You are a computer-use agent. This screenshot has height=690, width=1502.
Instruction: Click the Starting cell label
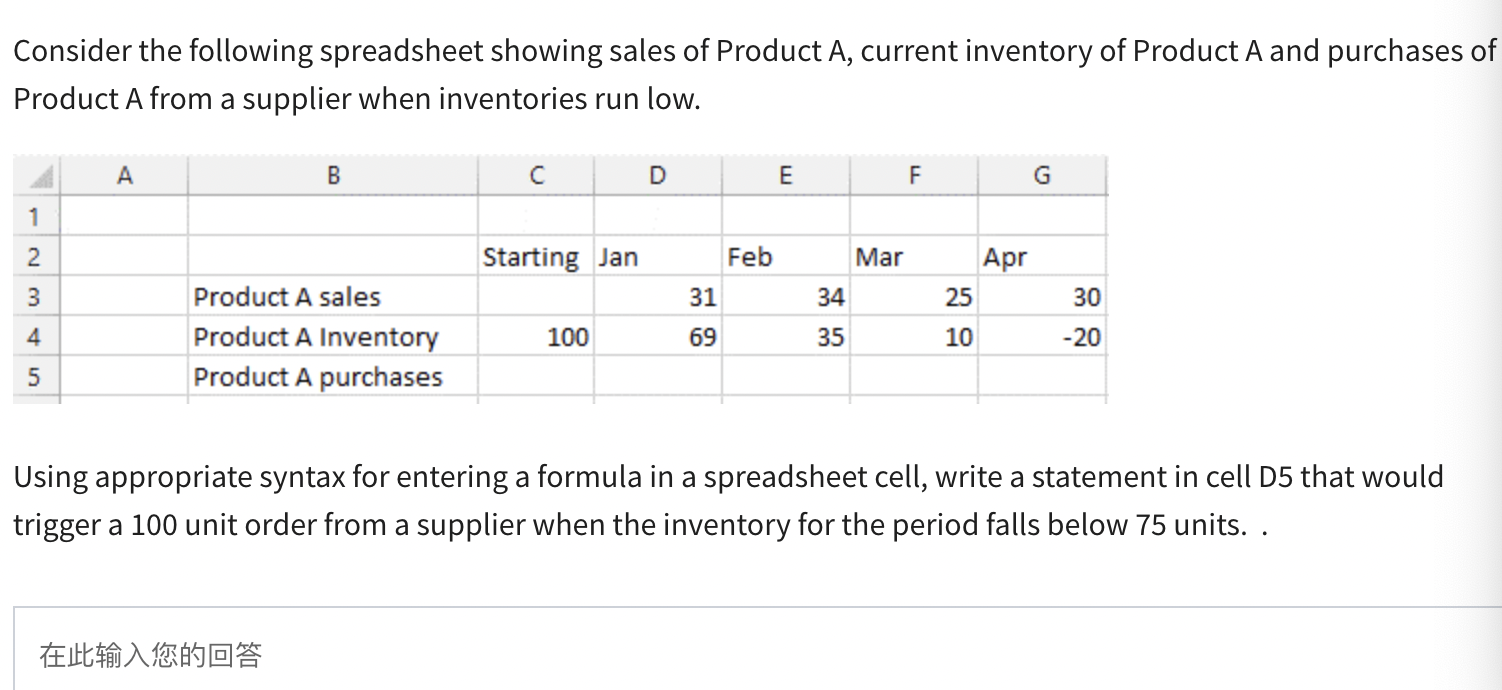click(x=530, y=256)
